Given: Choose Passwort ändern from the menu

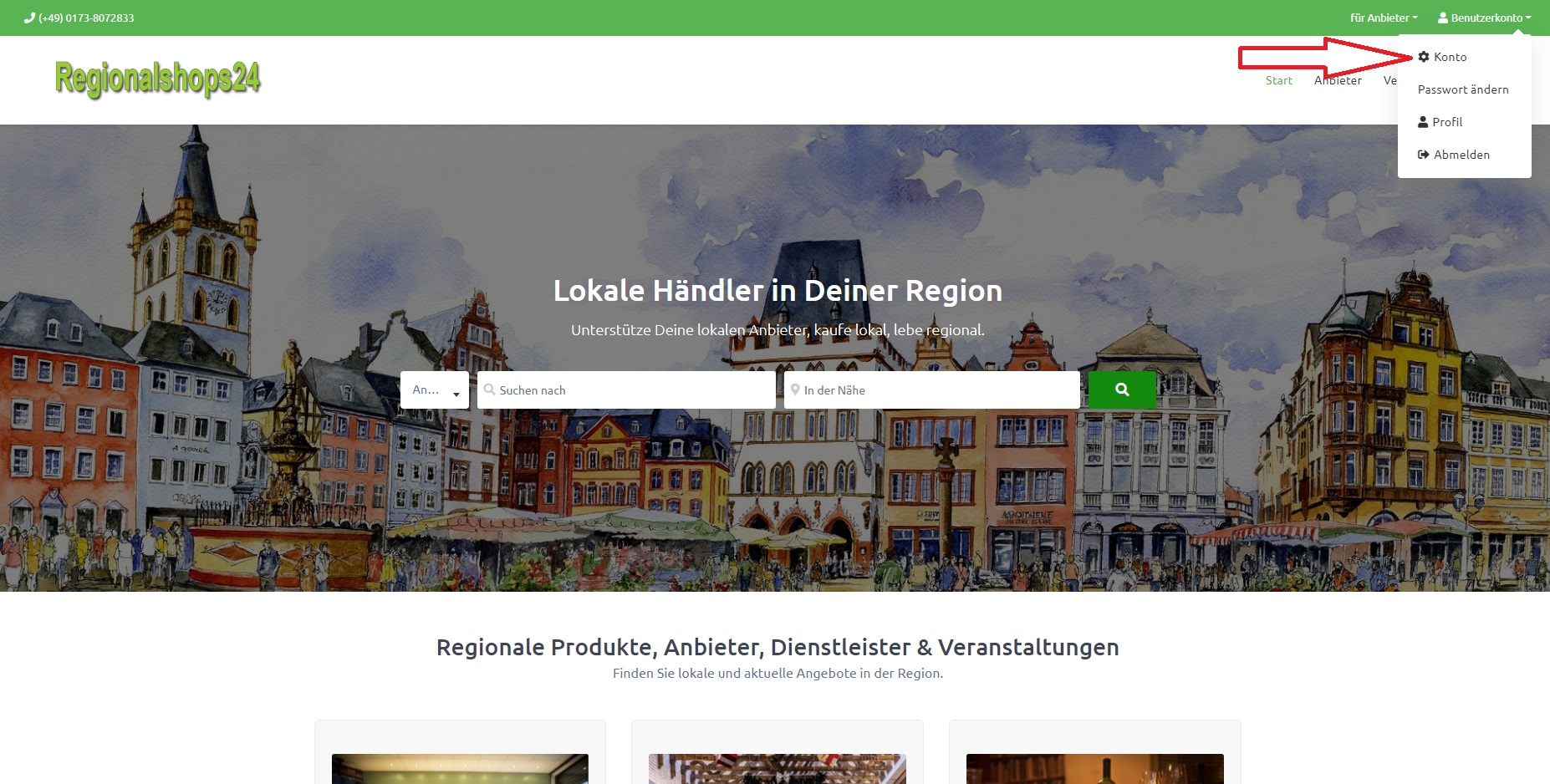Looking at the screenshot, I should (1464, 89).
